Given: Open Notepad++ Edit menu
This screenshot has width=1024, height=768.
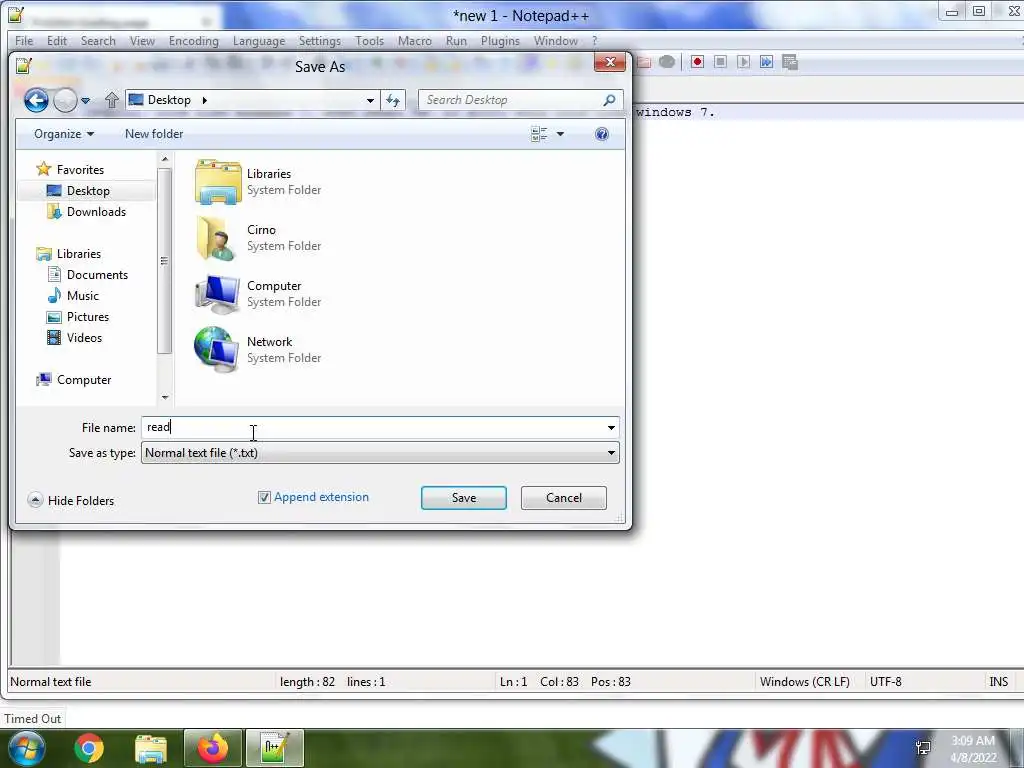Looking at the screenshot, I should [57, 40].
